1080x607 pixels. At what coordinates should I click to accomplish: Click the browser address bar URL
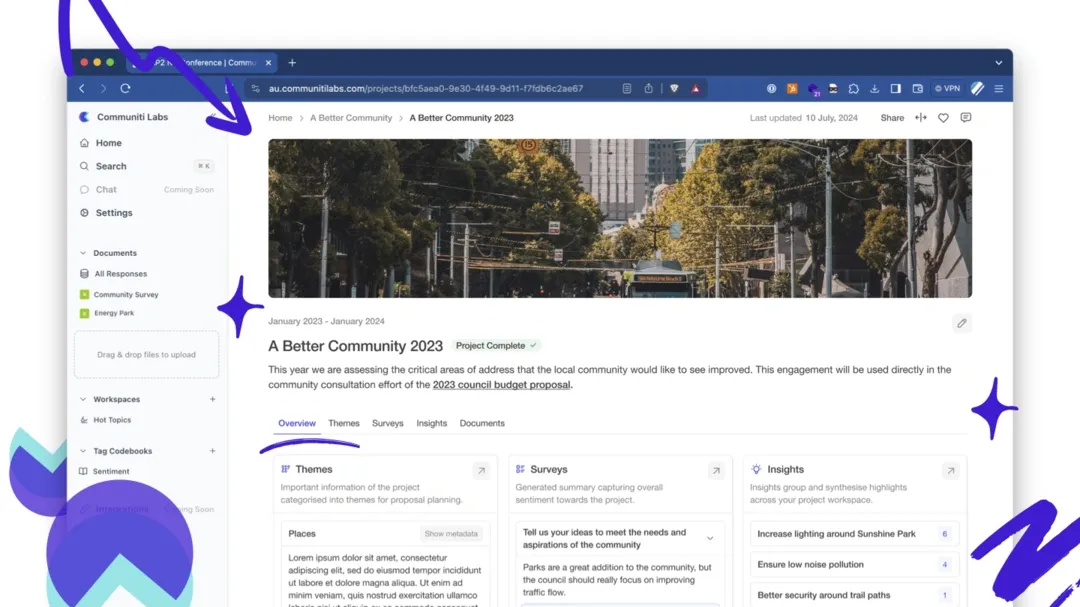point(426,88)
